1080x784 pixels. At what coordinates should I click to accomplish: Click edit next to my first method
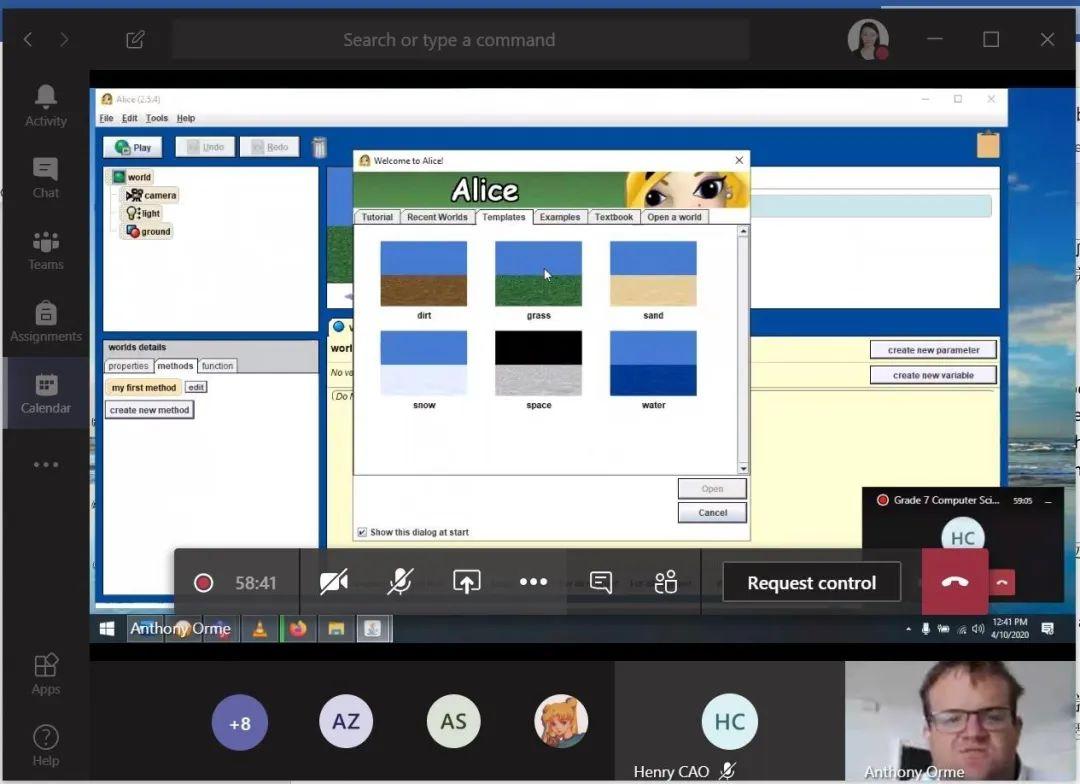pos(196,387)
